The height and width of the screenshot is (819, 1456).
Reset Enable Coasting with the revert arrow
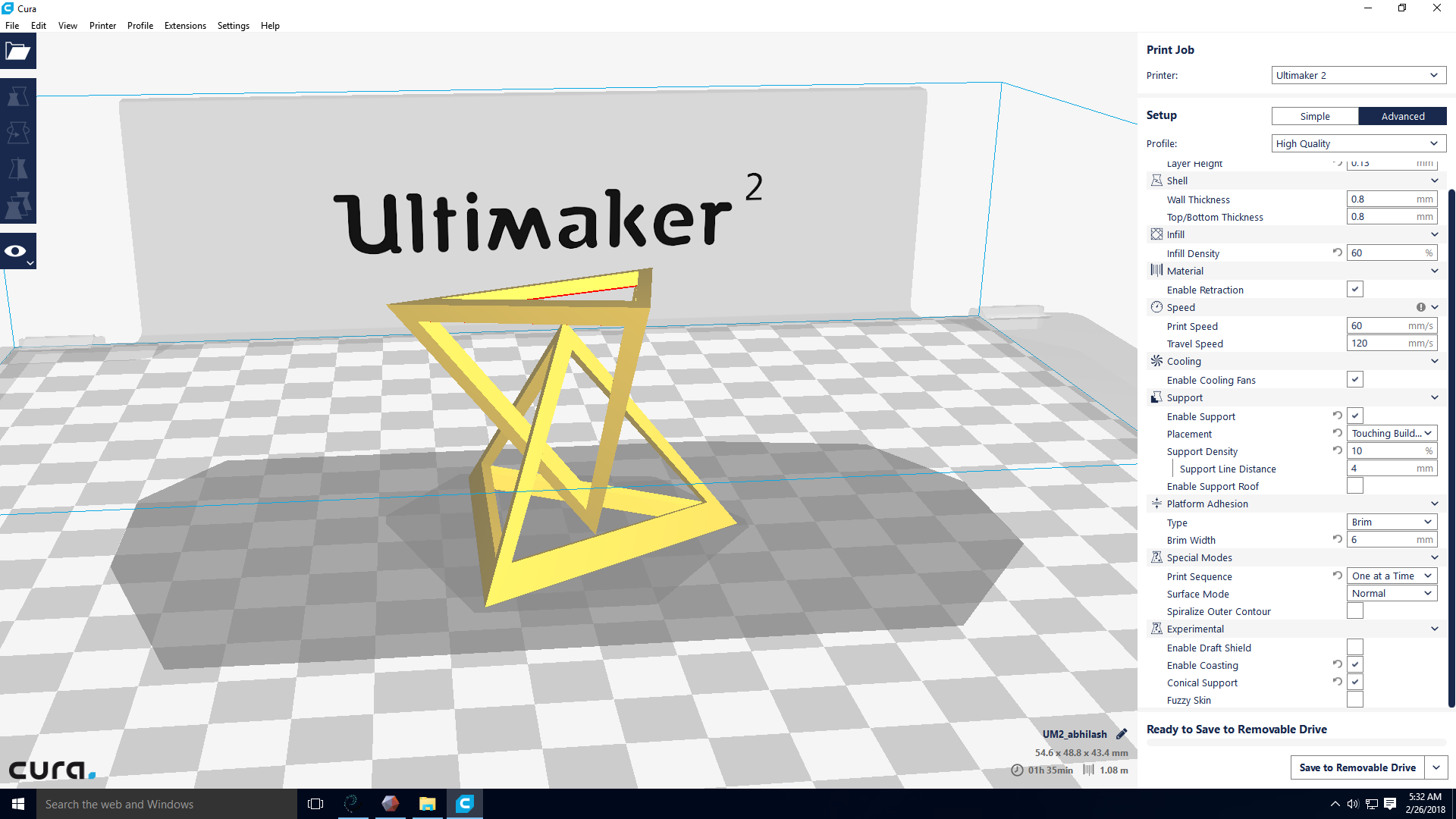[1338, 664]
